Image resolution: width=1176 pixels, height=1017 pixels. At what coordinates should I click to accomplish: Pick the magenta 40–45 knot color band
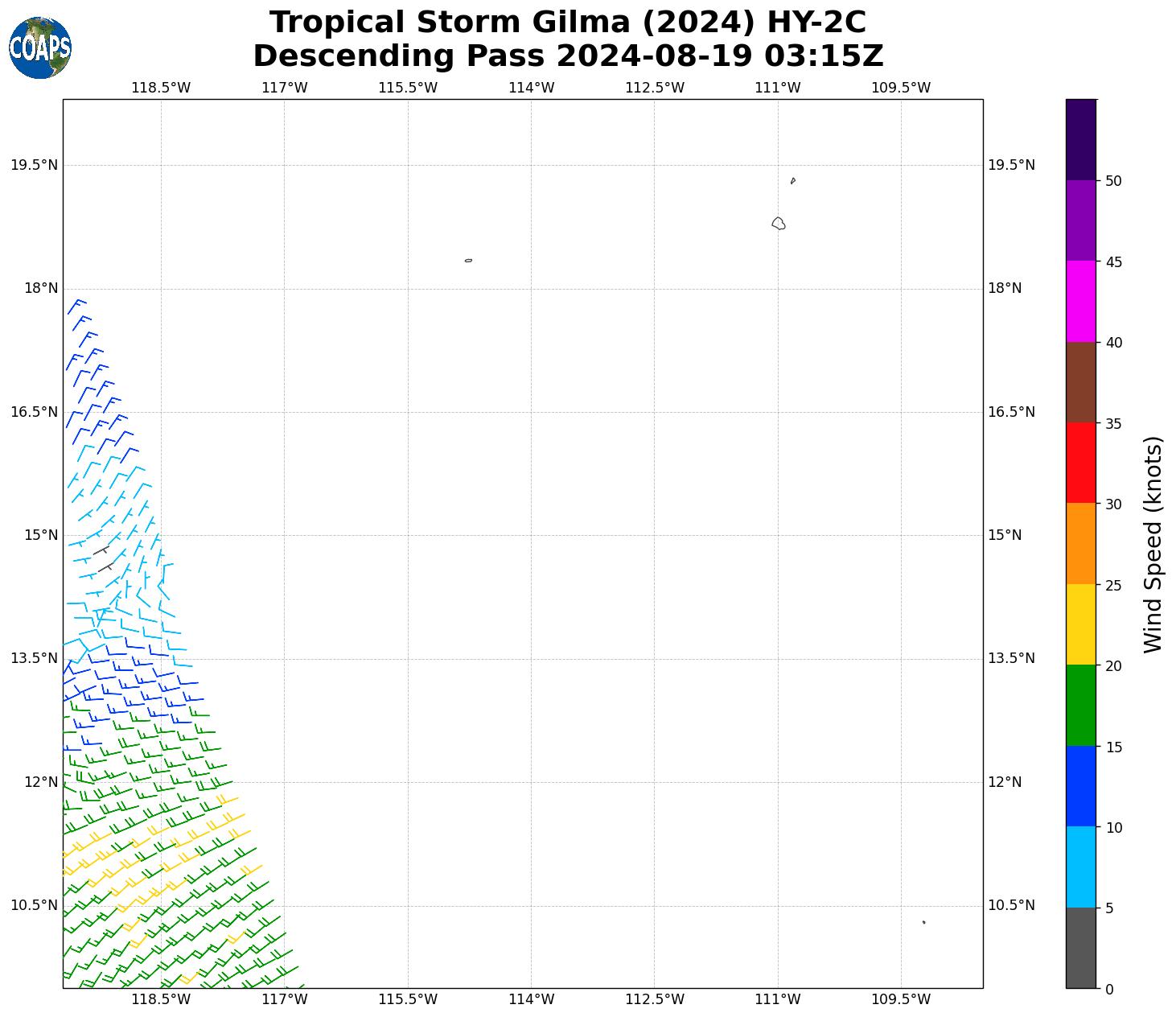(1080, 301)
